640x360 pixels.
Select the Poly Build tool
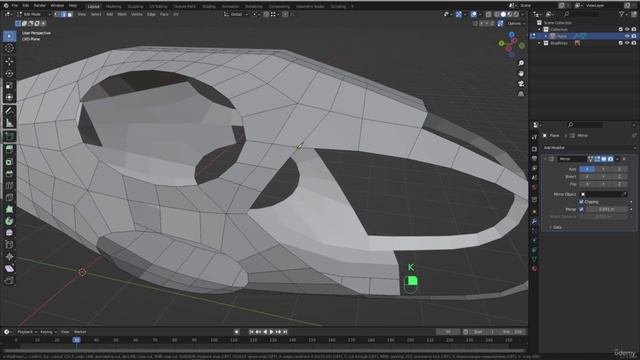[x=9, y=209]
